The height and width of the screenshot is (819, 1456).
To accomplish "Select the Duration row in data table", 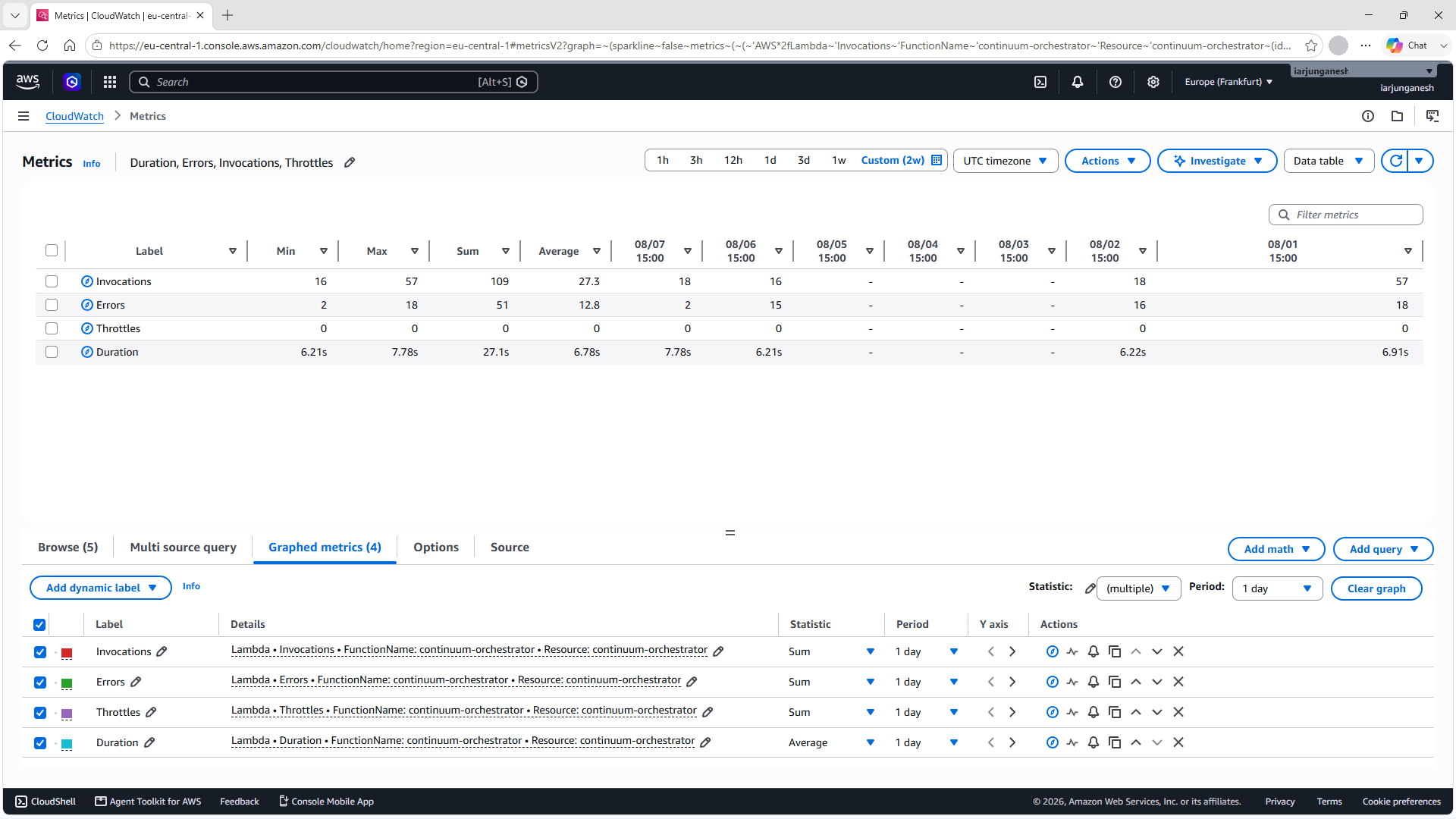I will (52, 352).
